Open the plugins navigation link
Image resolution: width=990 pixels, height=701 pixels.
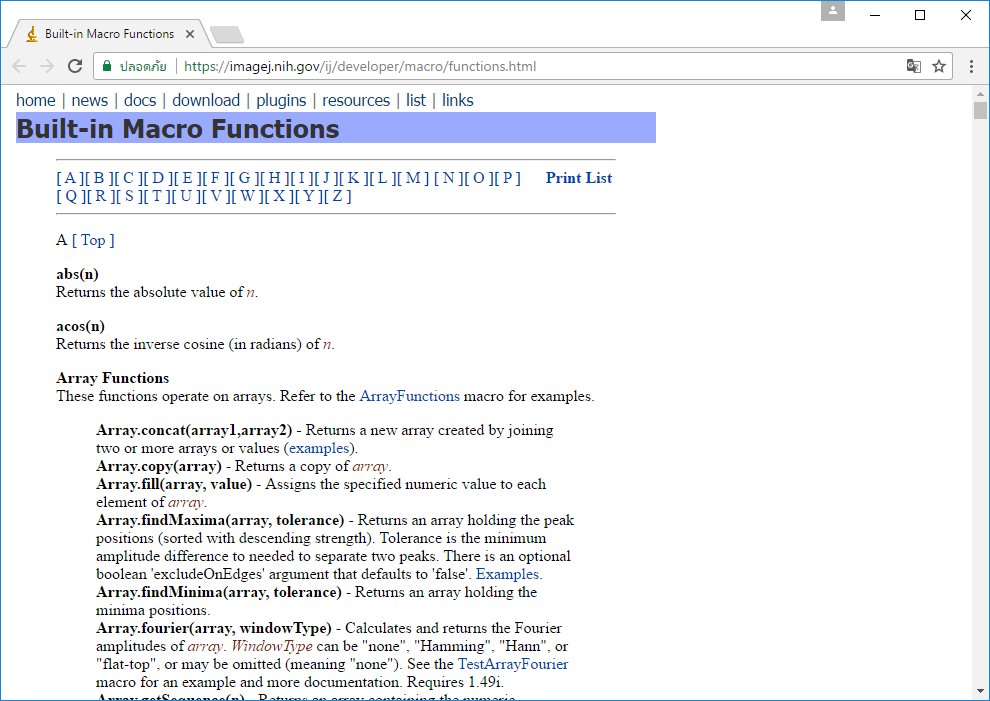click(281, 100)
